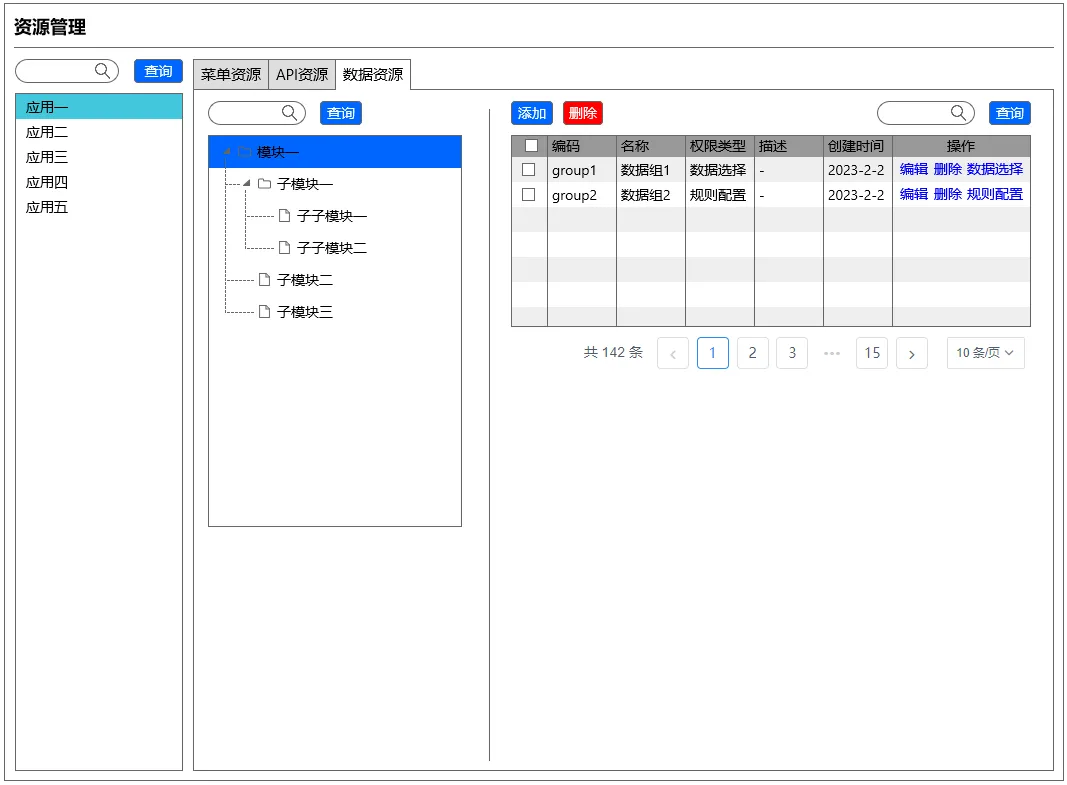1067x785 pixels.
Task: Click 删除 link in group2 row
Action: [x=948, y=195]
